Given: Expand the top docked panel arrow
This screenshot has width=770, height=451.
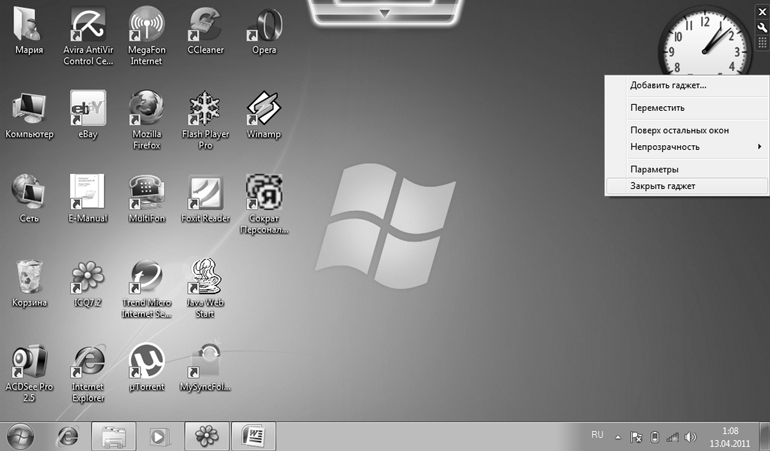Looking at the screenshot, I should pyautogui.click(x=385, y=13).
